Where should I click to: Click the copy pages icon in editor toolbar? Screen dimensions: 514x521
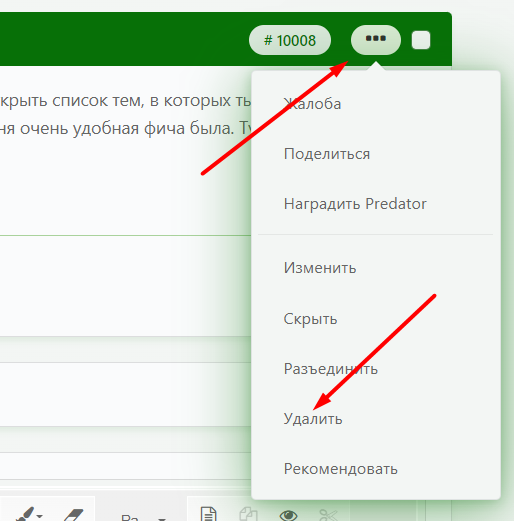click(x=248, y=514)
